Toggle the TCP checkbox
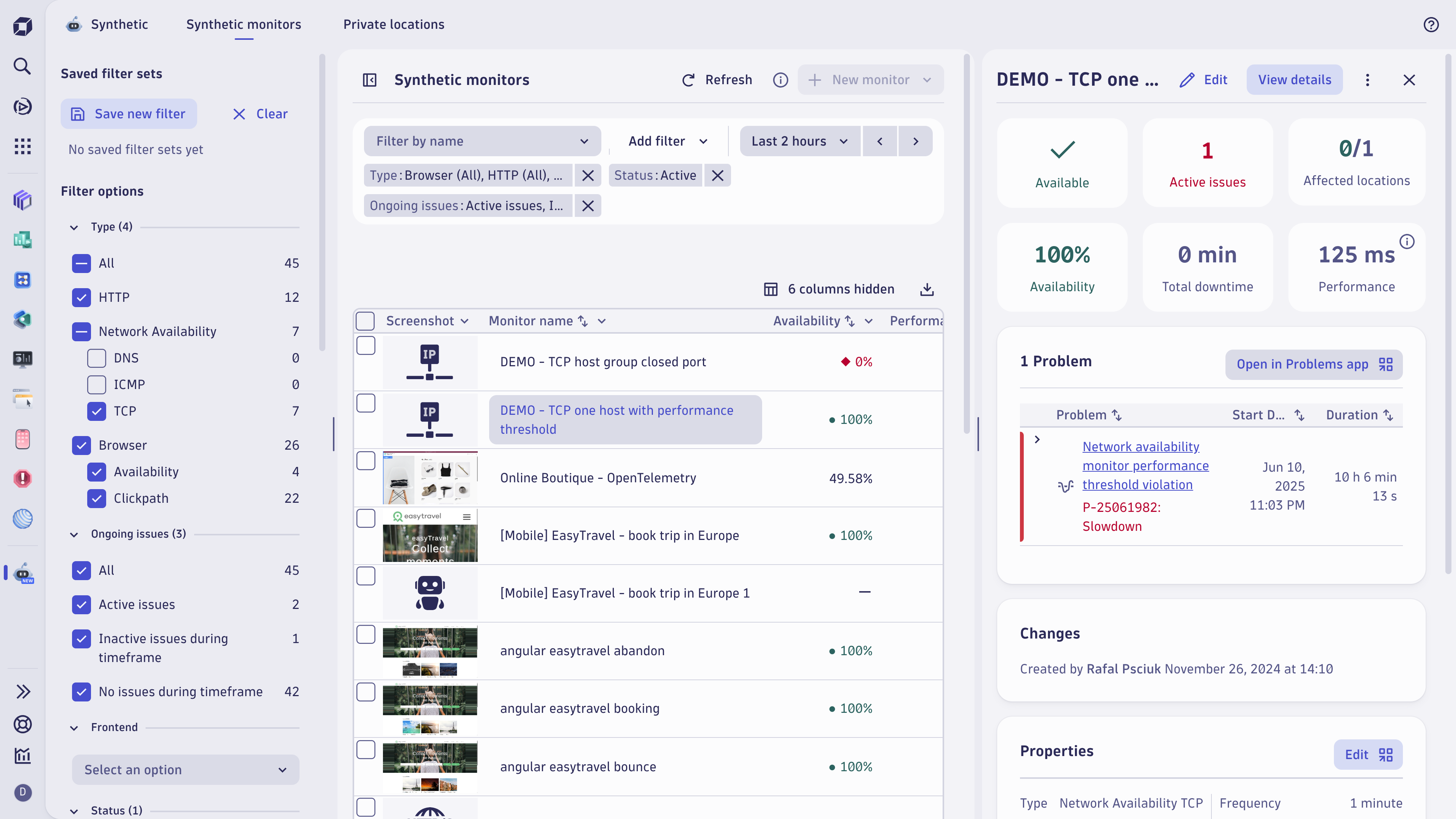This screenshot has height=819, width=1456. [97, 411]
